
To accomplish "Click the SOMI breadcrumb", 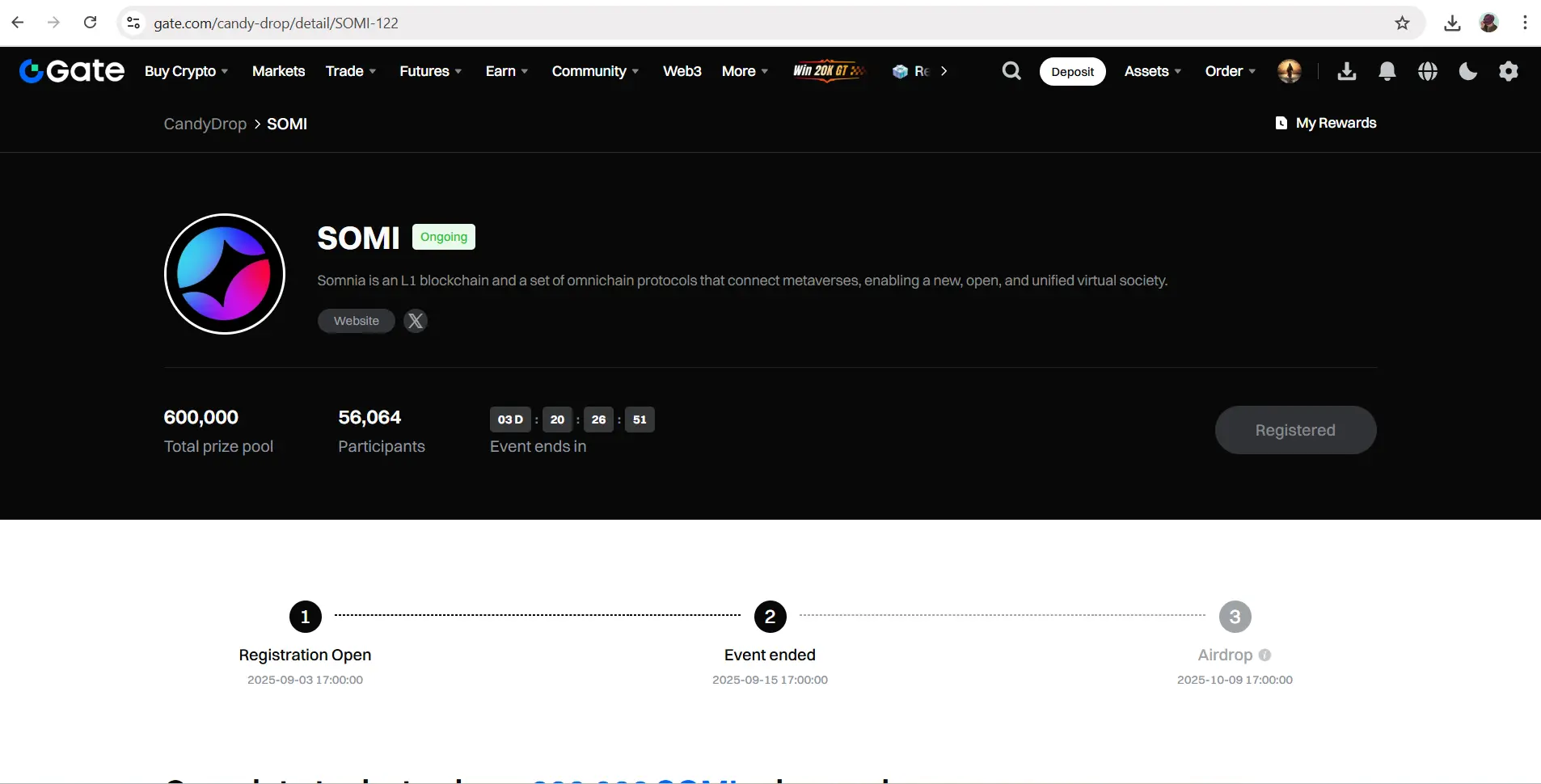I will pyautogui.click(x=287, y=124).
